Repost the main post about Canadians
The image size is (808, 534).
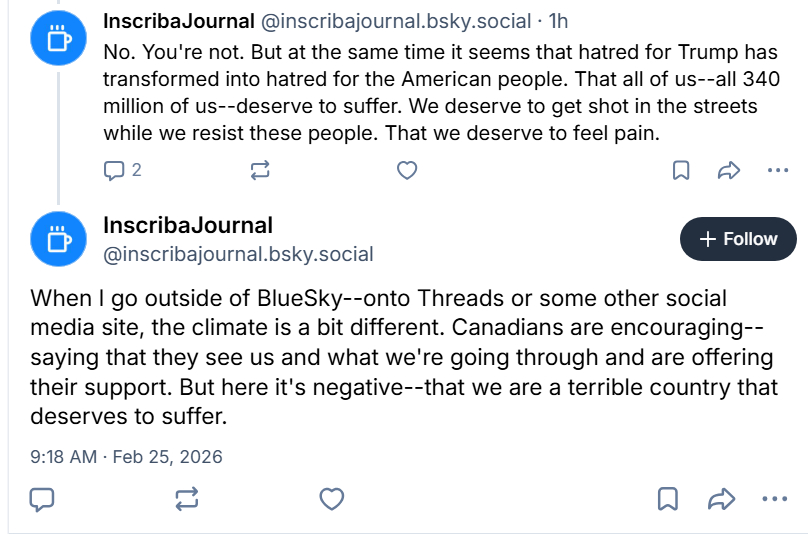pyautogui.click(x=187, y=498)
